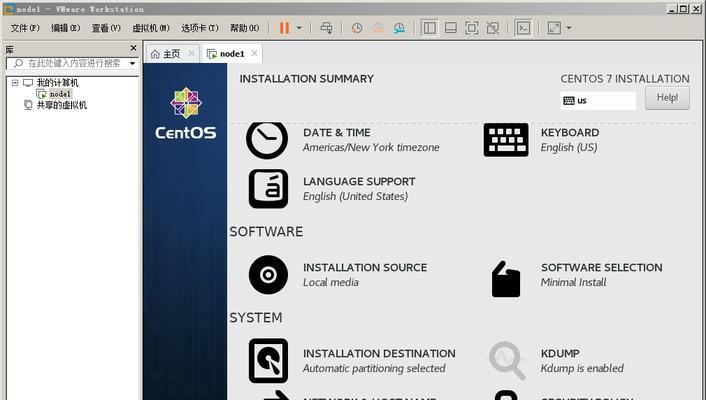706x400 pixels.
Task: Open KDUMP Kdump is enabled label
Action: (x=582, y=361)
